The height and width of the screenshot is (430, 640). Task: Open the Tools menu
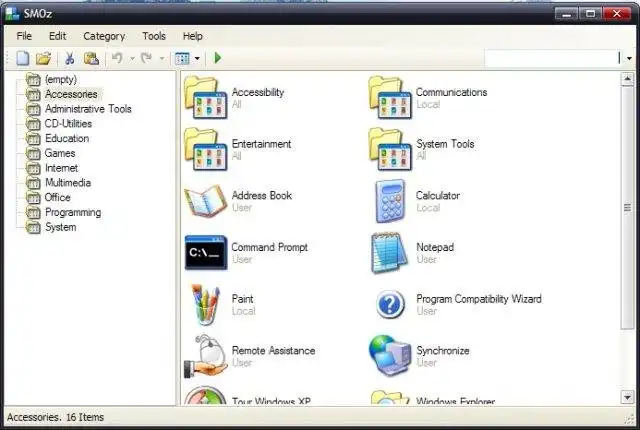click(x=154, y=36)
